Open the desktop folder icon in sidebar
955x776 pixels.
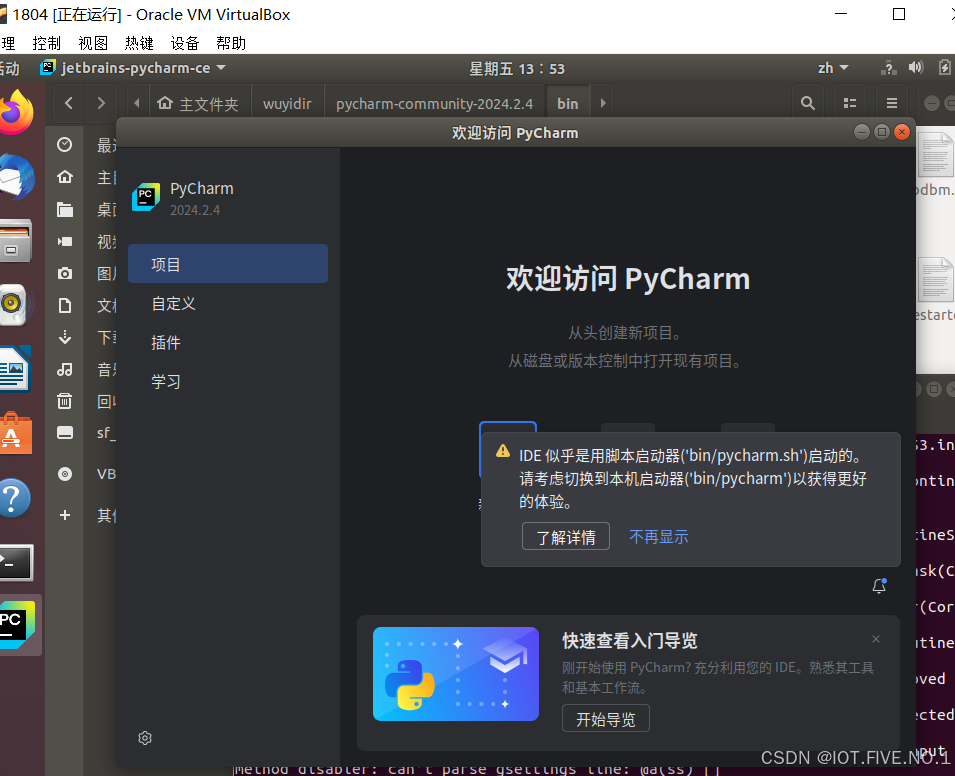[65, 210]
